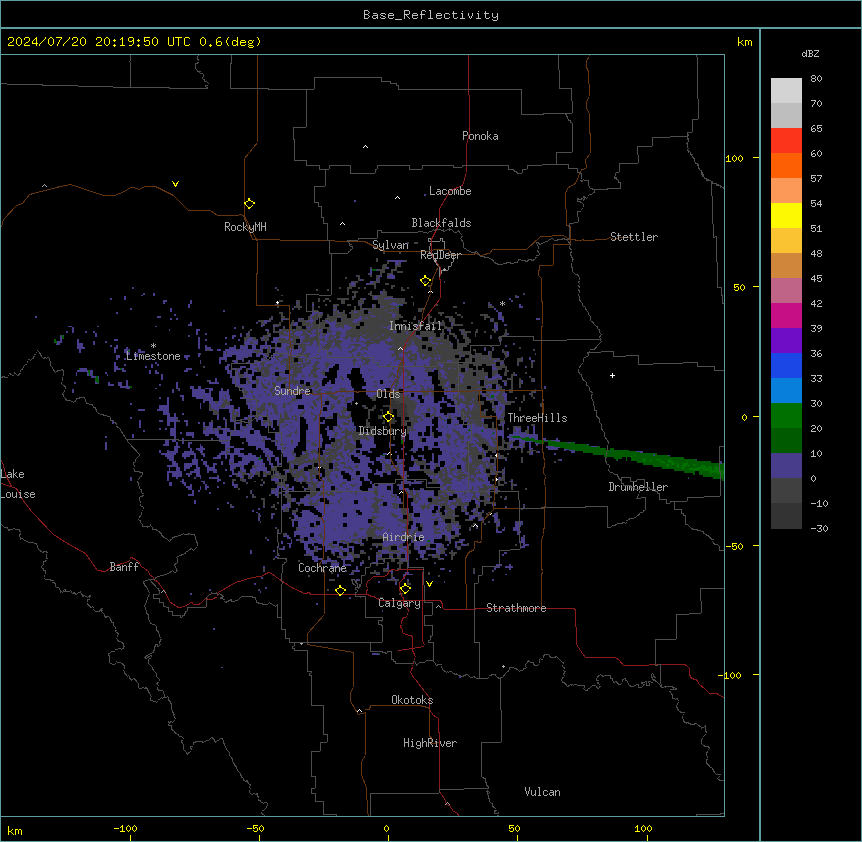The height and width of the screenshot is (842, 862).
Task: Click the yellow V marker east of Calgary diamond
Action: [x=429, y=584]
